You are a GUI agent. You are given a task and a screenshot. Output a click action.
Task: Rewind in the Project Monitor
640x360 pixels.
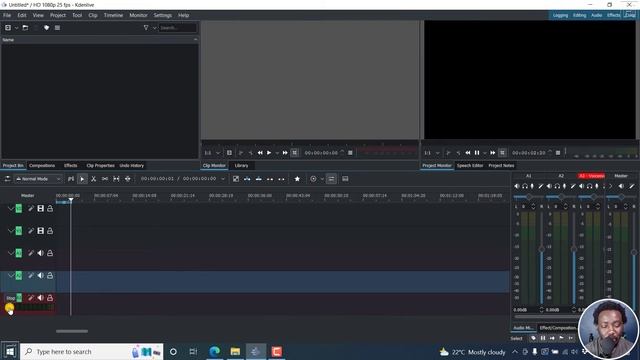coord(468,153)
